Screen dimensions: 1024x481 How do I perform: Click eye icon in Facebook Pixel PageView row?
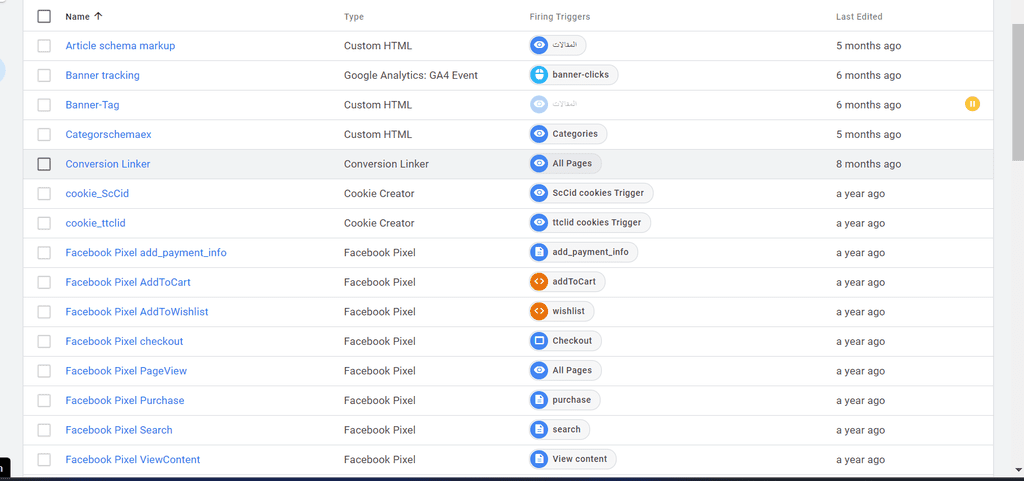pyautogui.click(x=539, y=371)
